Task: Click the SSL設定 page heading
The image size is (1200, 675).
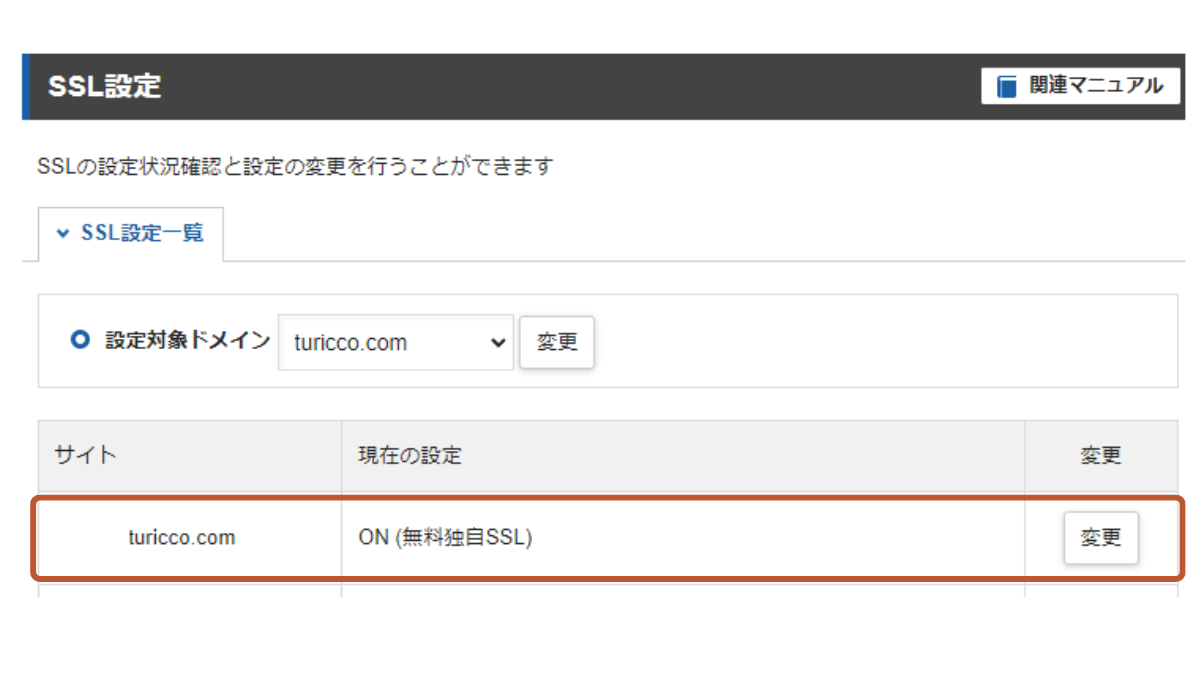Action: (x=104, y=86)
